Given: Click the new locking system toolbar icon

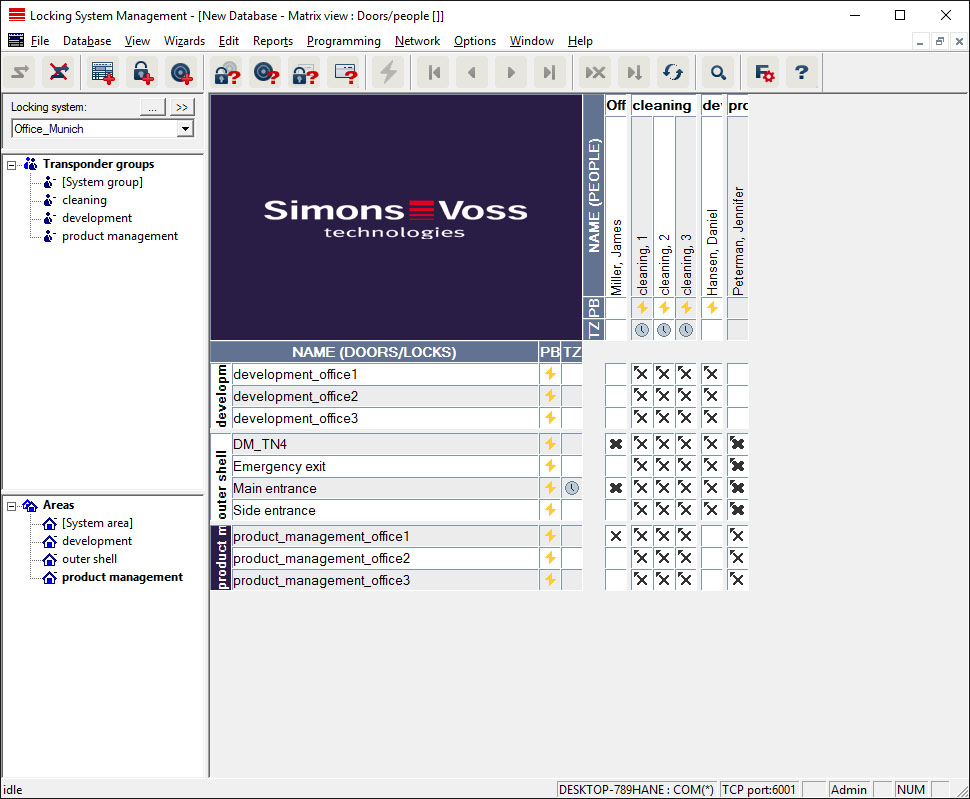Looking at the screenshot, I should 102,72.
